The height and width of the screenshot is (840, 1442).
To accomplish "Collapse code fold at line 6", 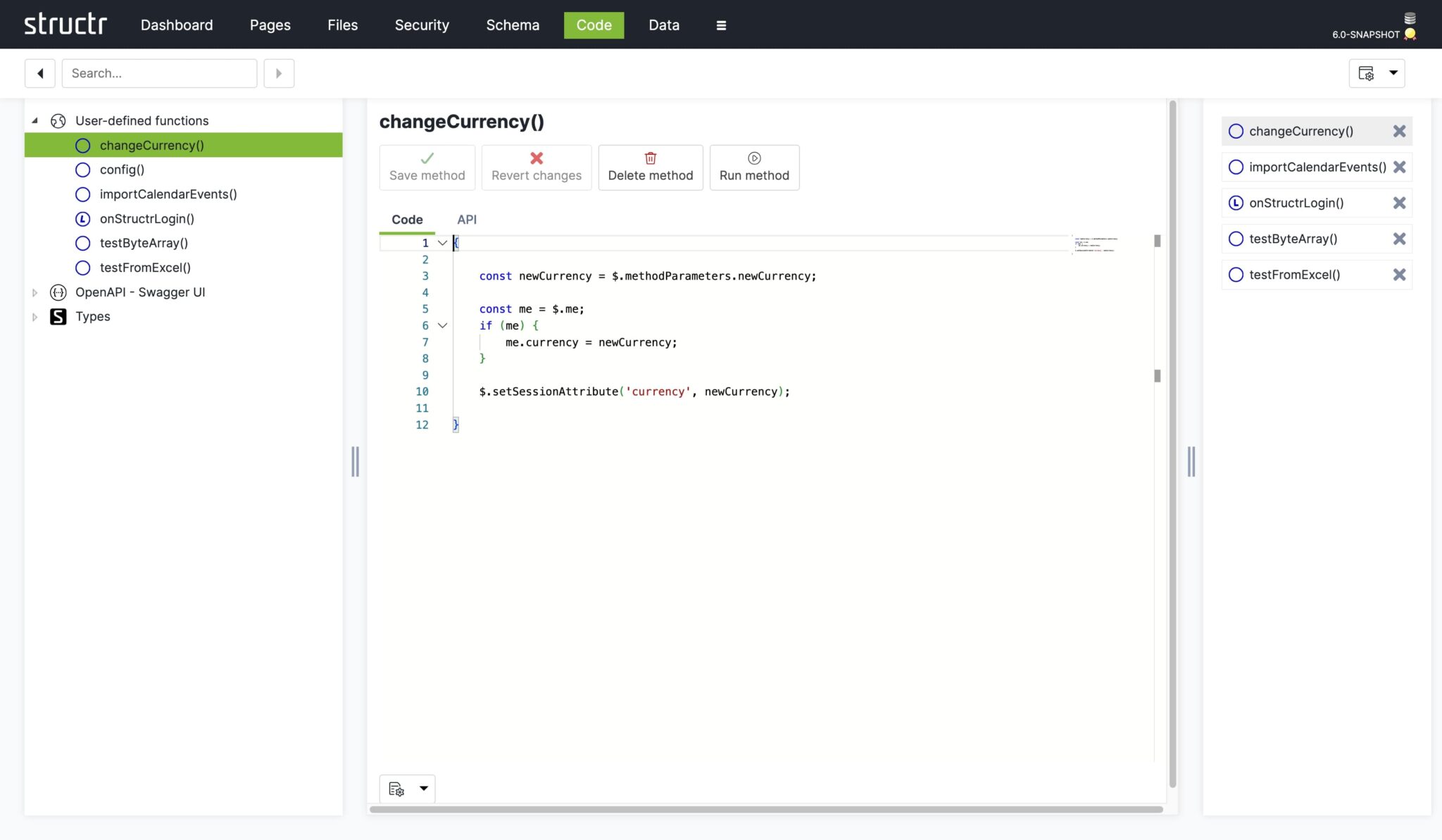I will tap(442, 325).
